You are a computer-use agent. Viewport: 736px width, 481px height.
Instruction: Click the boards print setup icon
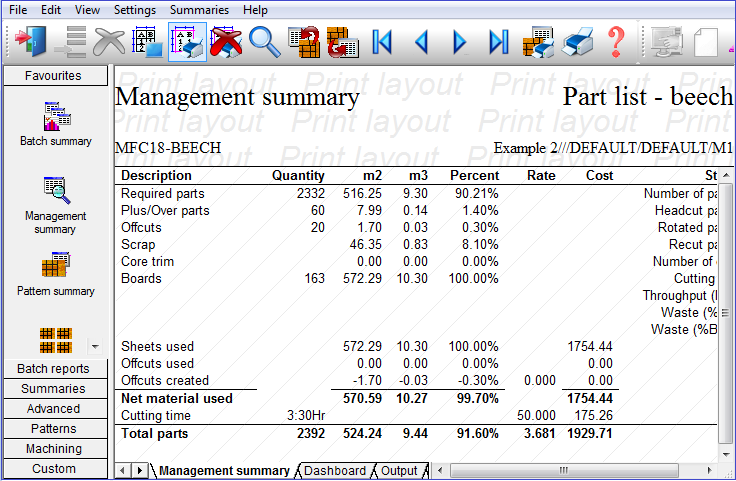538,42
